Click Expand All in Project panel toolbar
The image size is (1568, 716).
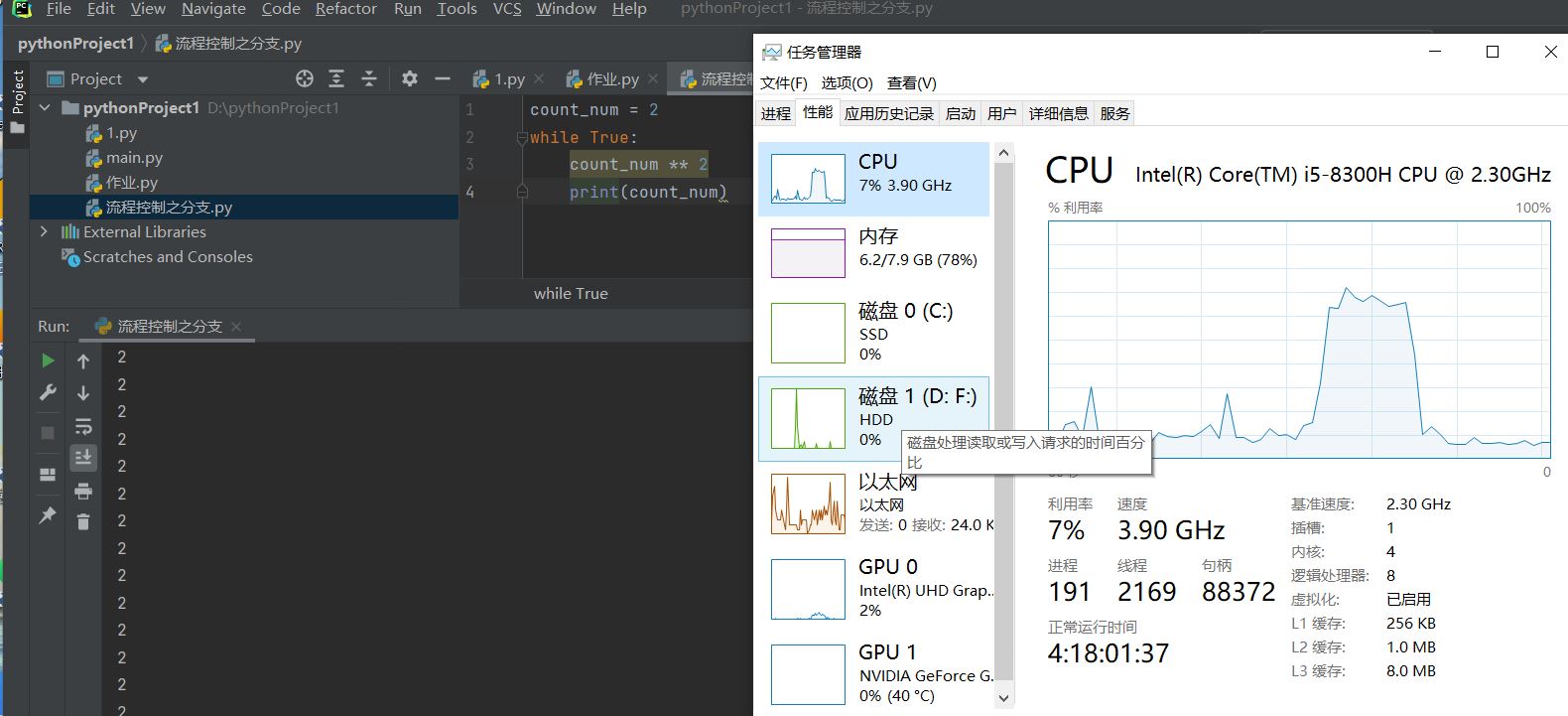pos(336,78)
